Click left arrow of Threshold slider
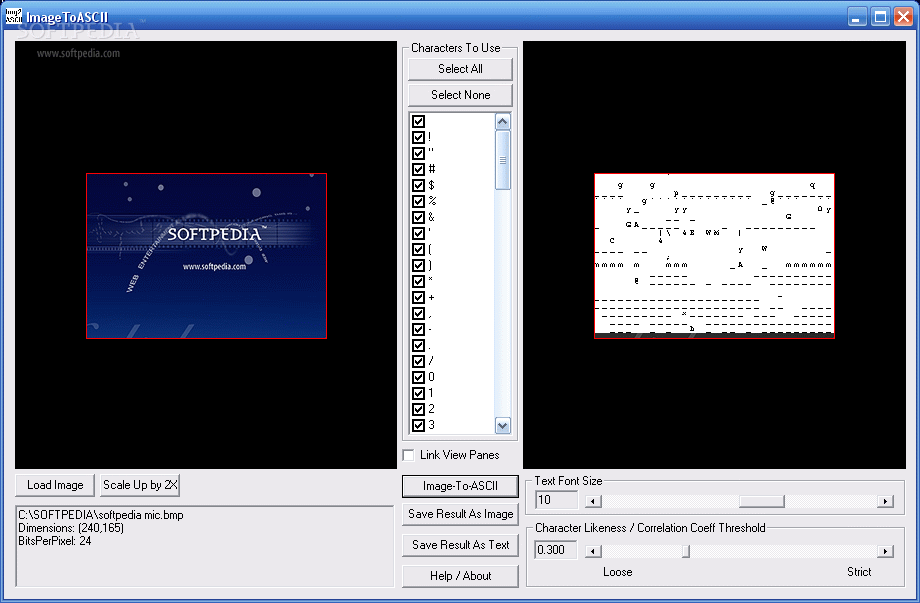Screen dimensions: 920x603 [x=593, y=551]
